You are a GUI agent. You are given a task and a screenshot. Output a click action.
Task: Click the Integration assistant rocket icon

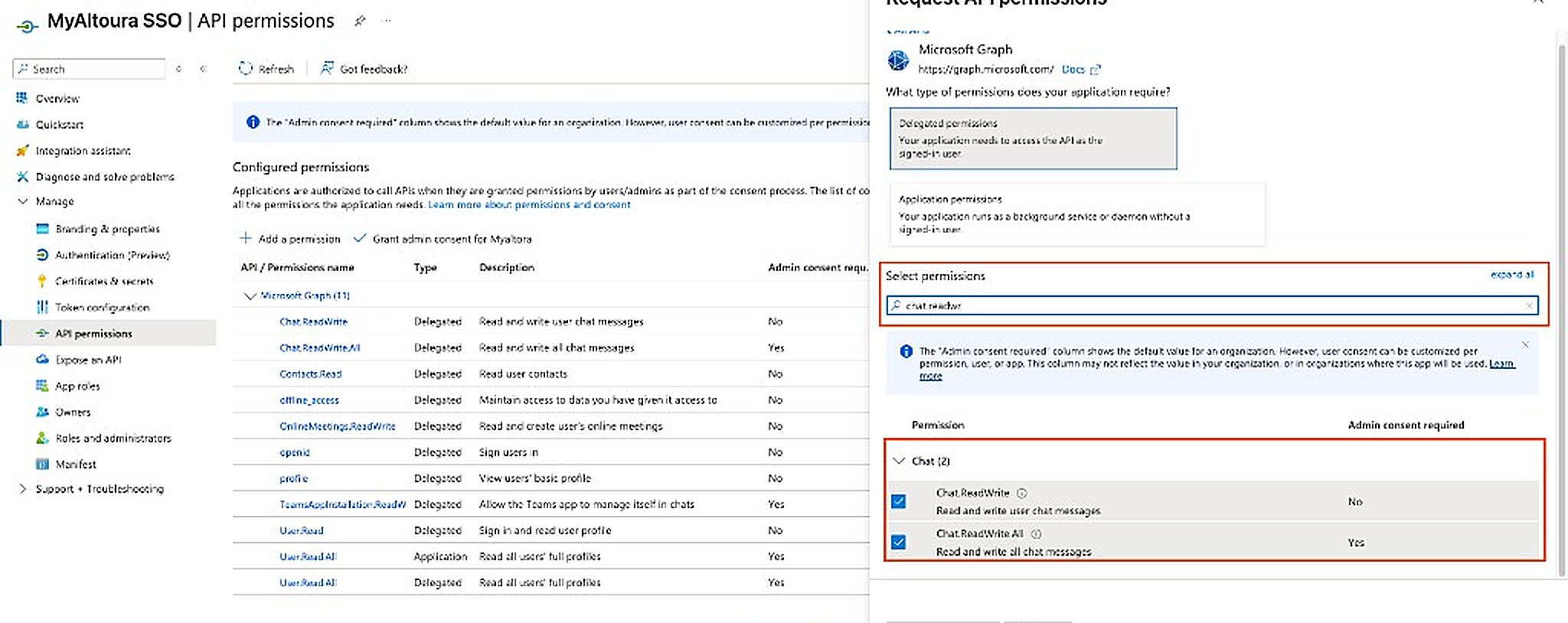click(22, 151)
